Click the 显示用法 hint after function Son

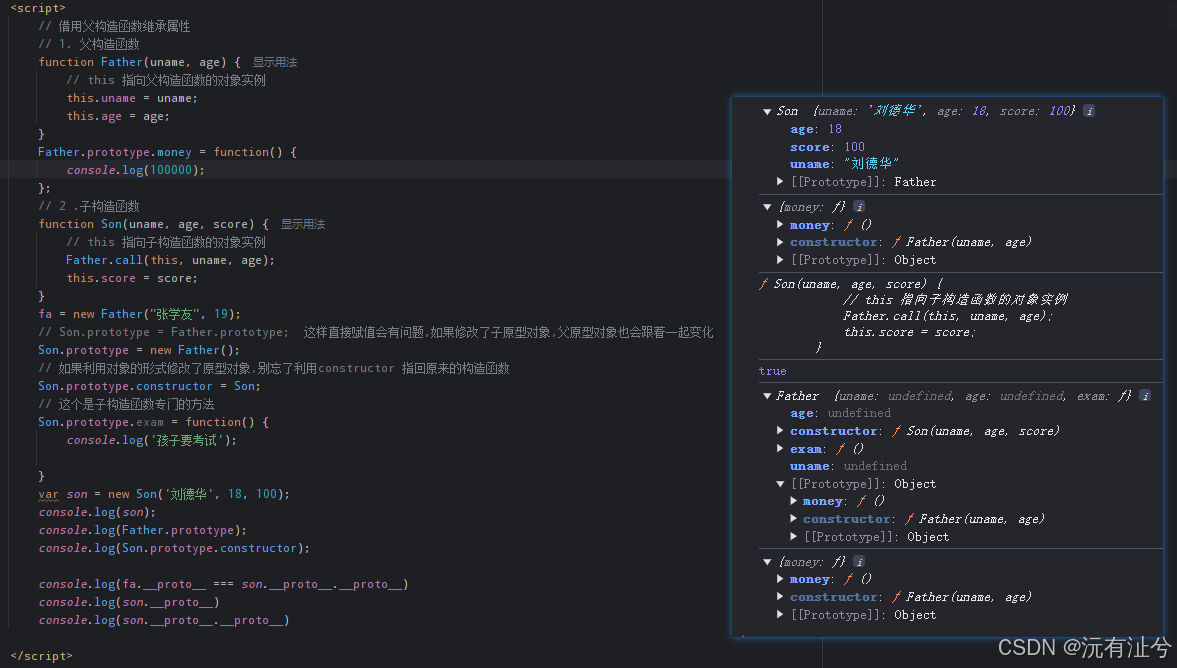[x=303, y=224]
